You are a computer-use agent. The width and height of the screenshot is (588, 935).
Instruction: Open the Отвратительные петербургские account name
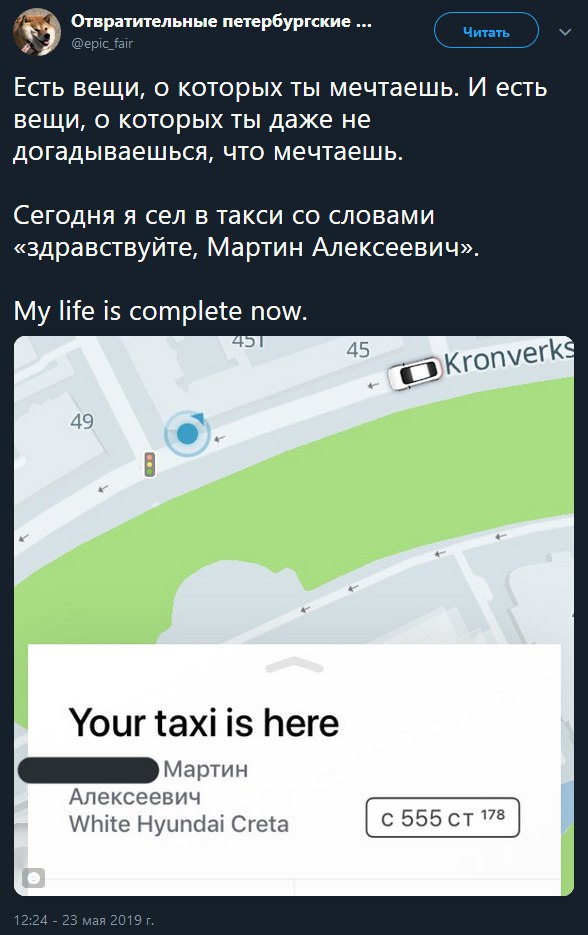click(x=221, y=22)
